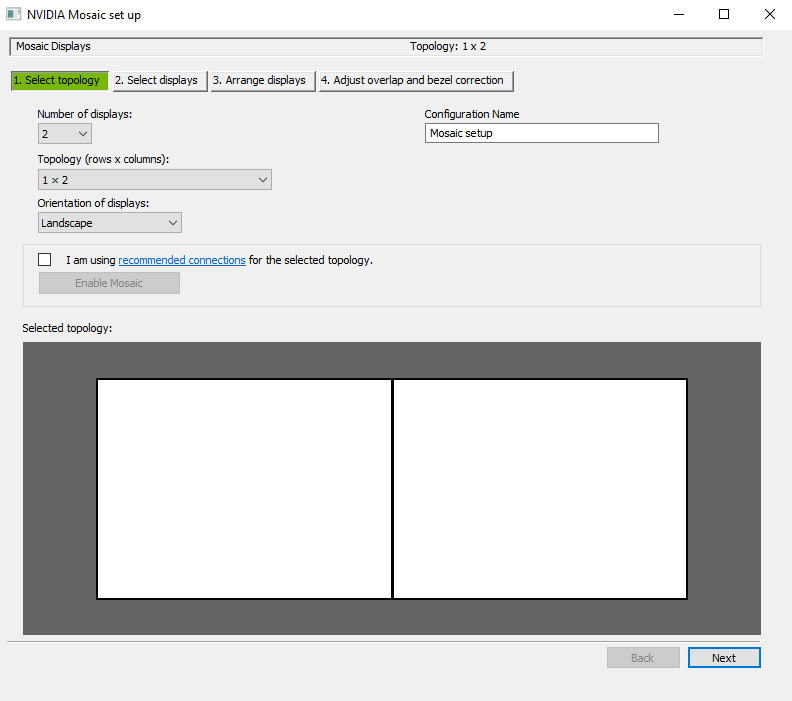The height and width of the screenshot is (701, 792).
Task: Open the Topology rows x columns dropdown
Action: (x=155, y=180)
